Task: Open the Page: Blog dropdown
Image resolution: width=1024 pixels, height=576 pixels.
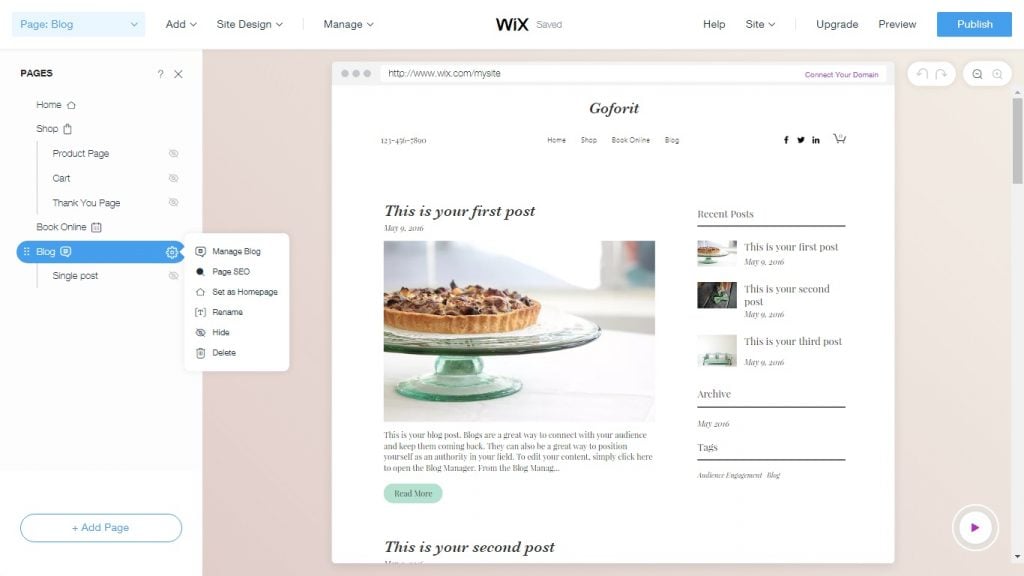Action: (x=78, y=24)
